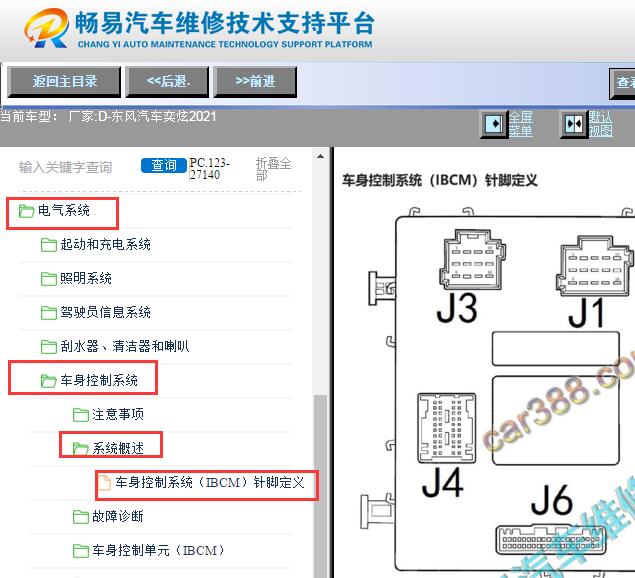Click the J1 connector in diagram
Viewport: 635px width, 578px height.
pyautogui.click(x=594, y=265)
